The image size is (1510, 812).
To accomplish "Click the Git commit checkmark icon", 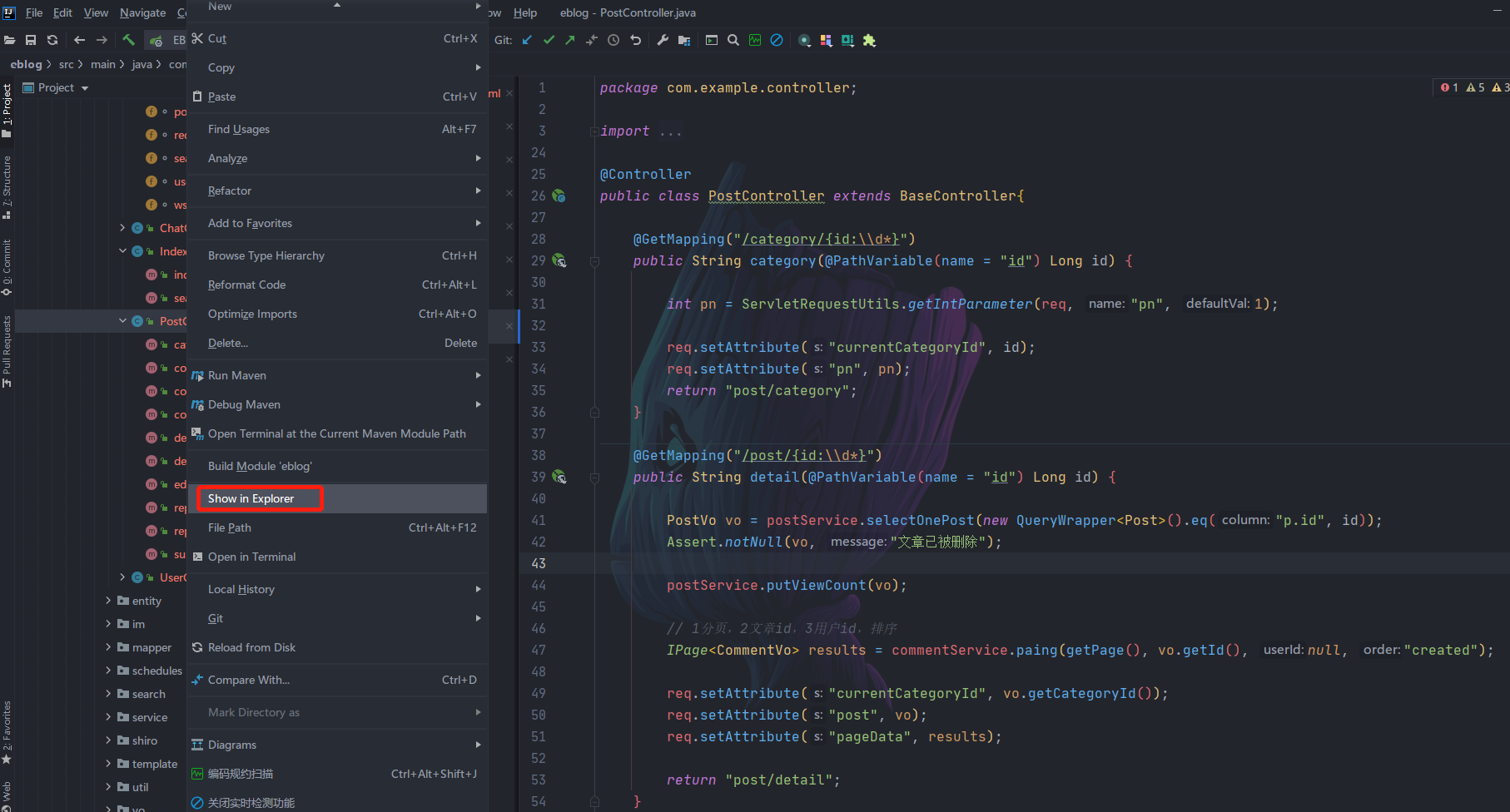I will [x=549, y=40].
